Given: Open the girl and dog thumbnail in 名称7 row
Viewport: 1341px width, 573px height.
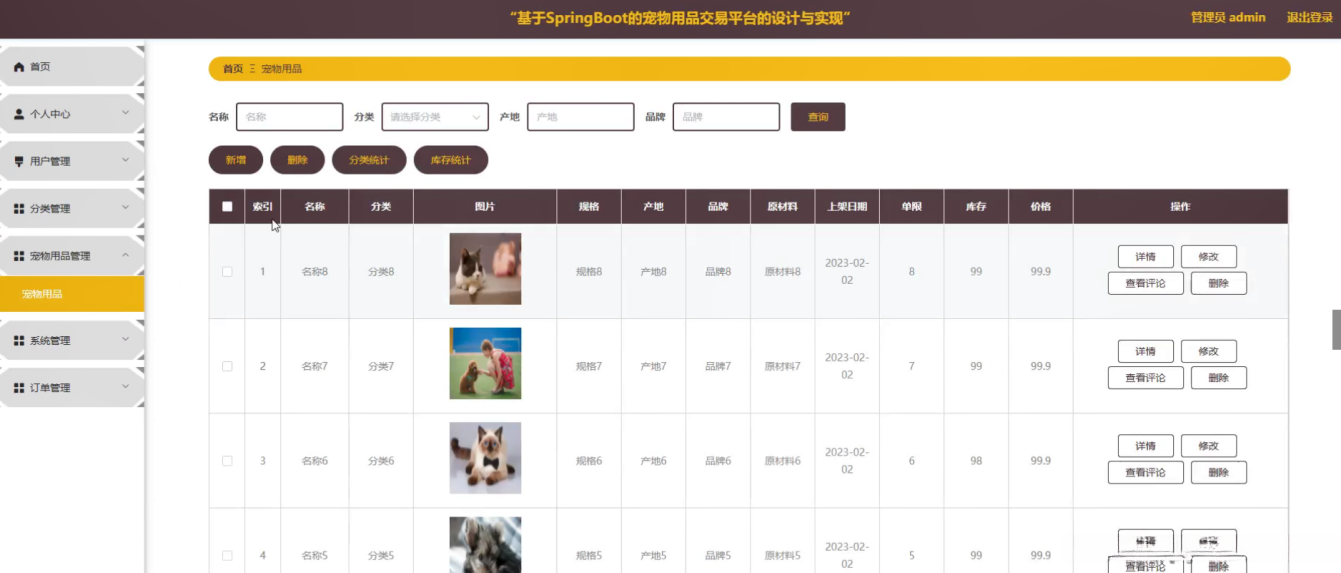Looking at the screenshot, I should click(485, 363).
